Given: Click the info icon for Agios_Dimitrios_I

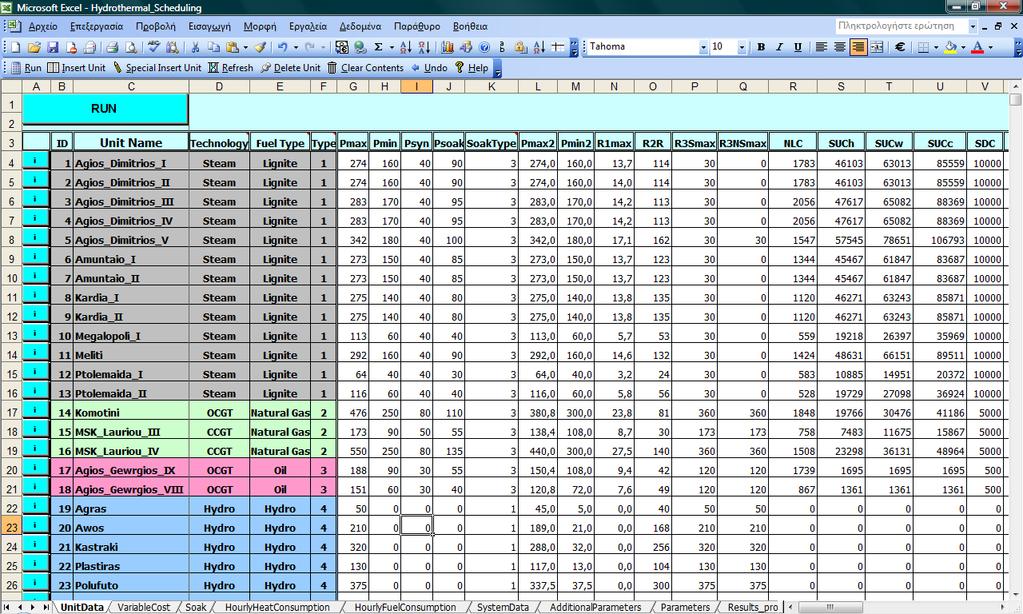Looking at the screenshot, I should point(36,161).
